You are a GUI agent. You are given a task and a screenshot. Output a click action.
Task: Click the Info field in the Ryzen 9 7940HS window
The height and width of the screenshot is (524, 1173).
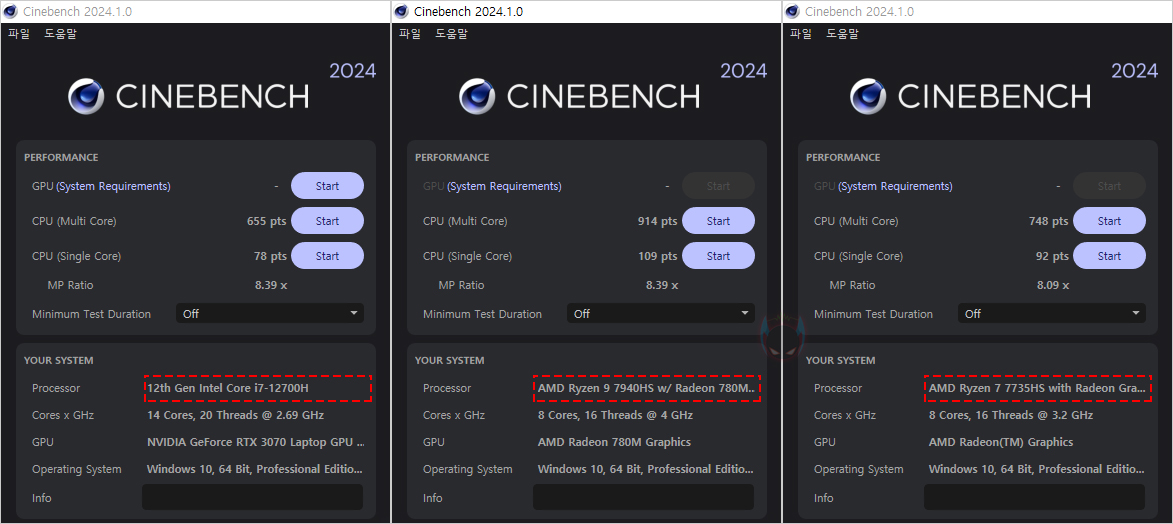(x=643, y=497)
